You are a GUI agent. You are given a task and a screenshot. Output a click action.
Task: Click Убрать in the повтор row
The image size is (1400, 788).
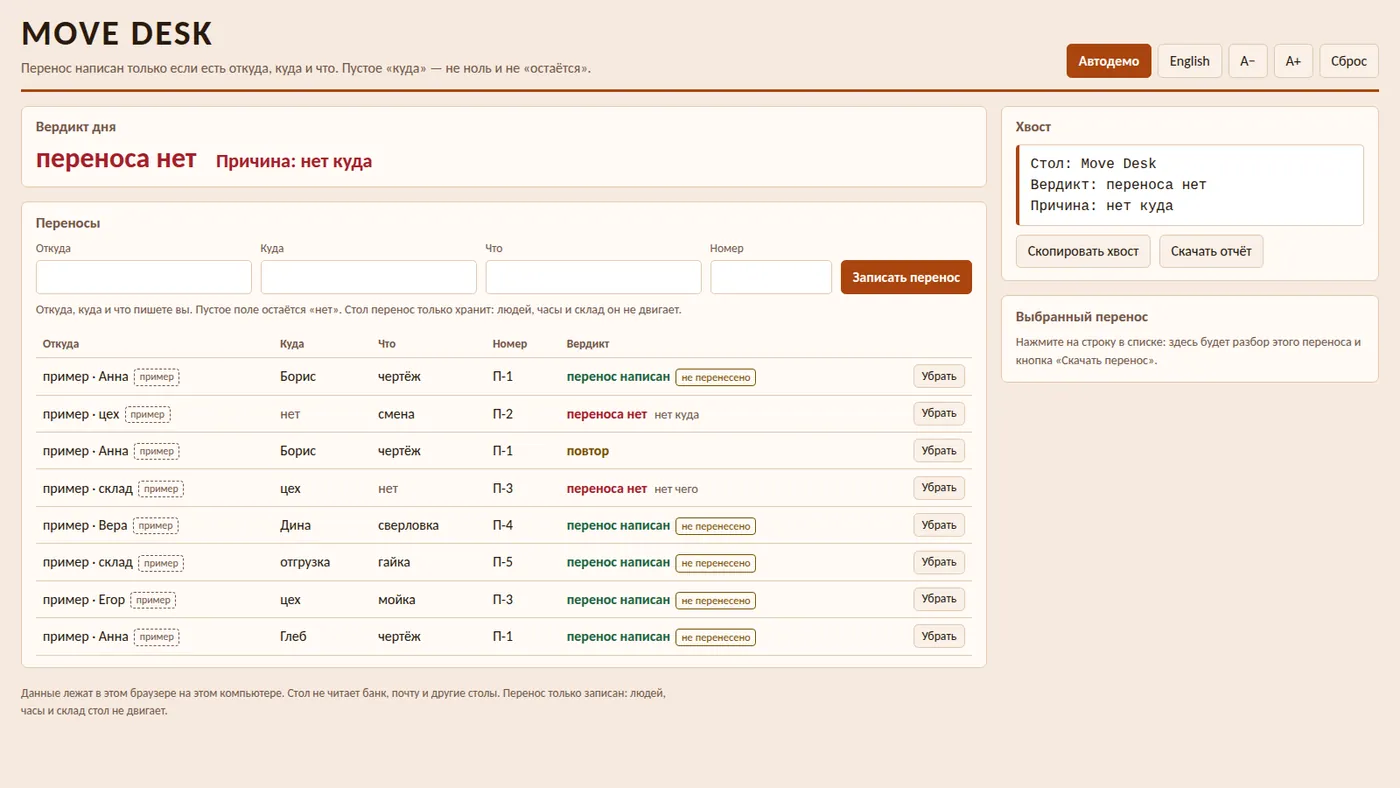tap(939, 450)
